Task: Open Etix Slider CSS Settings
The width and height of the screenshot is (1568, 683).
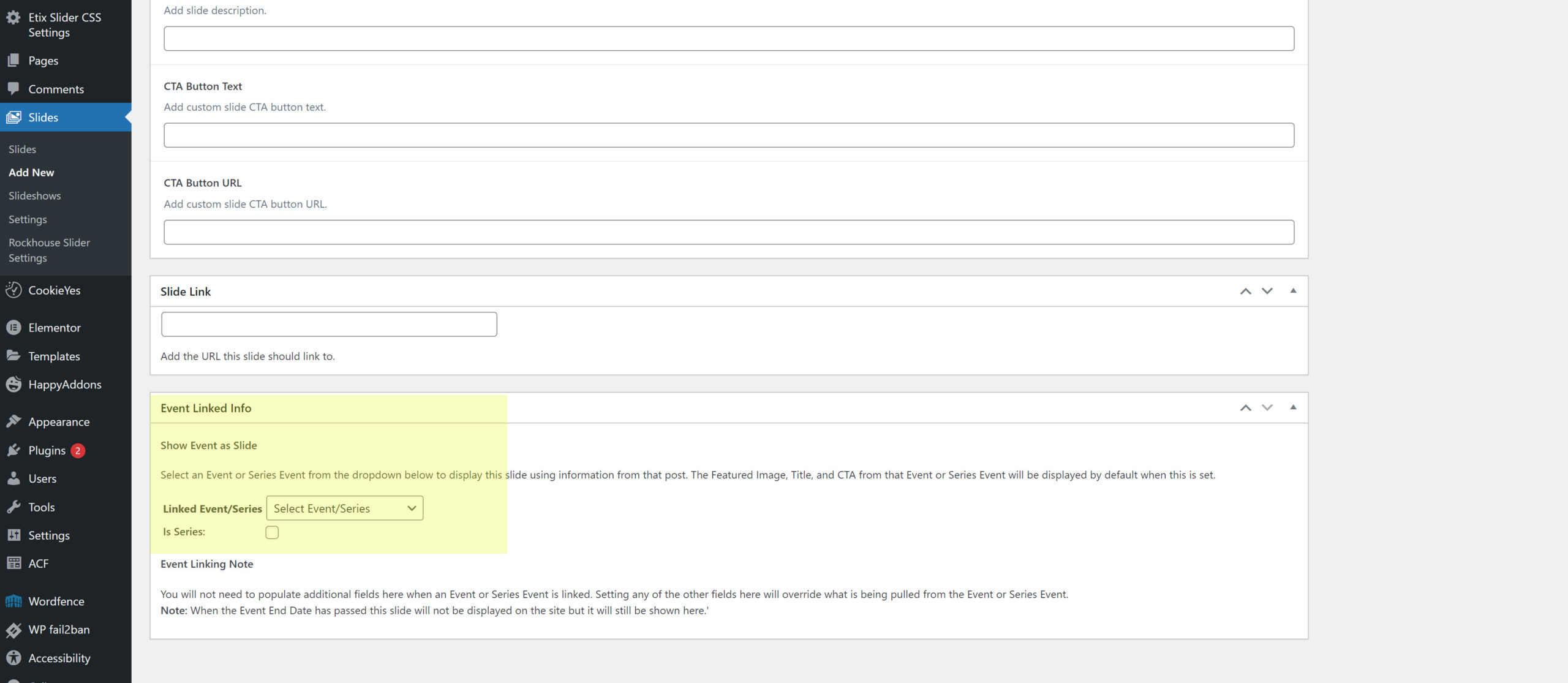Action: point(64,25)
